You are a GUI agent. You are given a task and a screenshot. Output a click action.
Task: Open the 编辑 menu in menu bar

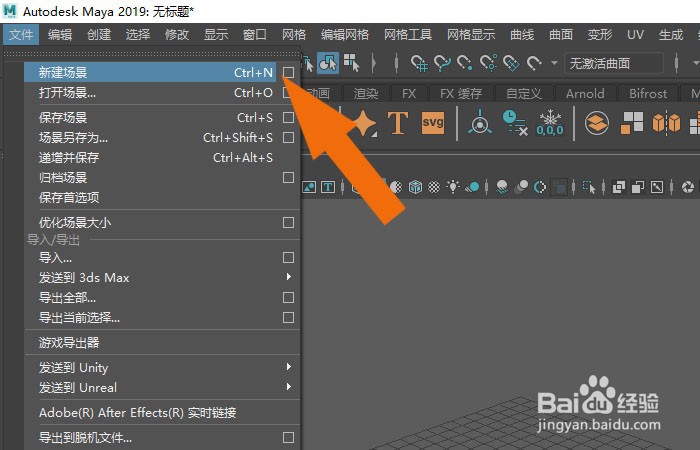pyautogui.click(x=60, y=34)
